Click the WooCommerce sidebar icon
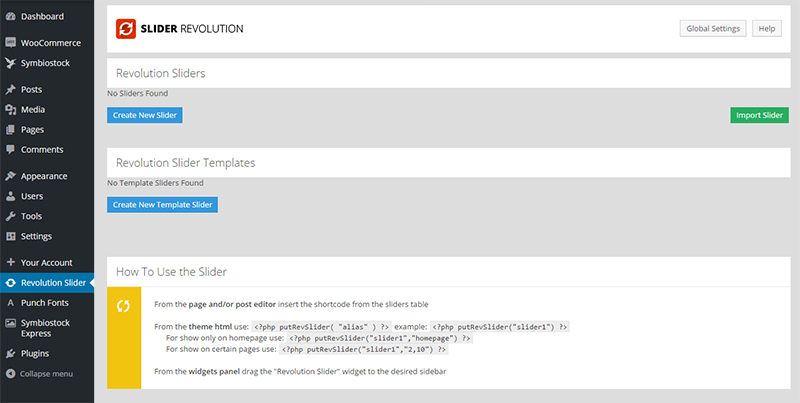This screenshot has height=403, width=800. (10, 43)
